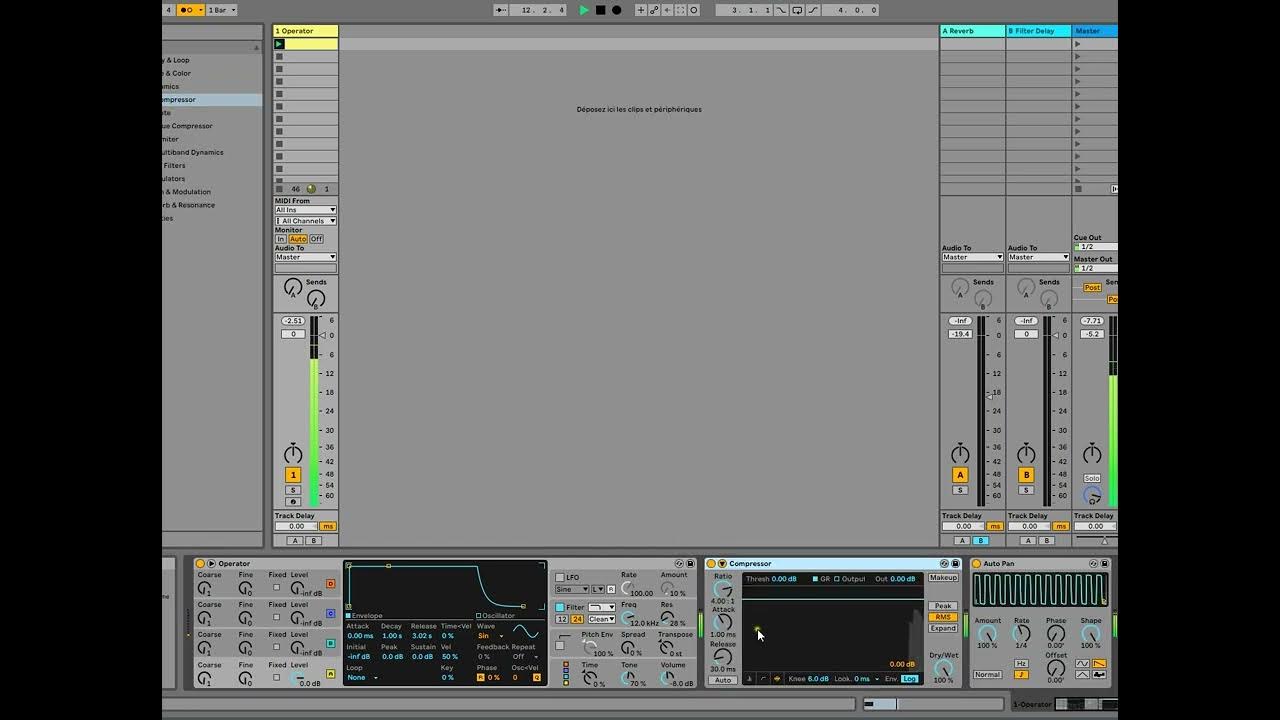Select Operator oscillator B button
The width and height of the screenshot is (1280, 720).
click(x=331, y=644)
